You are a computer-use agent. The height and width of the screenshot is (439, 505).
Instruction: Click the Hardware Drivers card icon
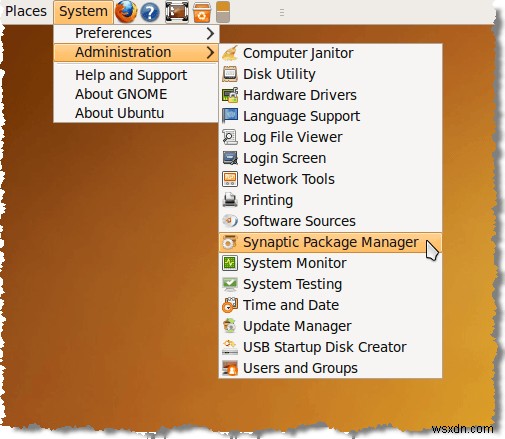[x=230, y=95]
